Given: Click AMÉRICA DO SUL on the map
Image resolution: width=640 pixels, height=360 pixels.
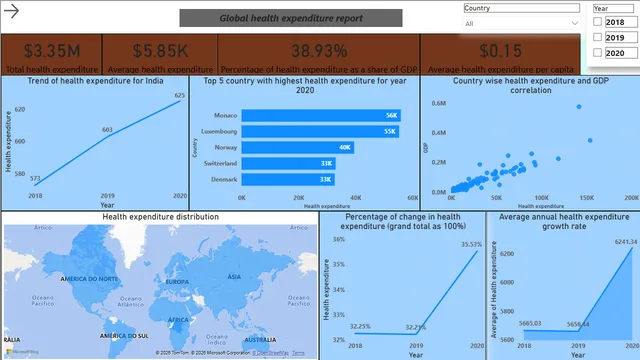Looking at the screenshot, I should coord(124,336).
